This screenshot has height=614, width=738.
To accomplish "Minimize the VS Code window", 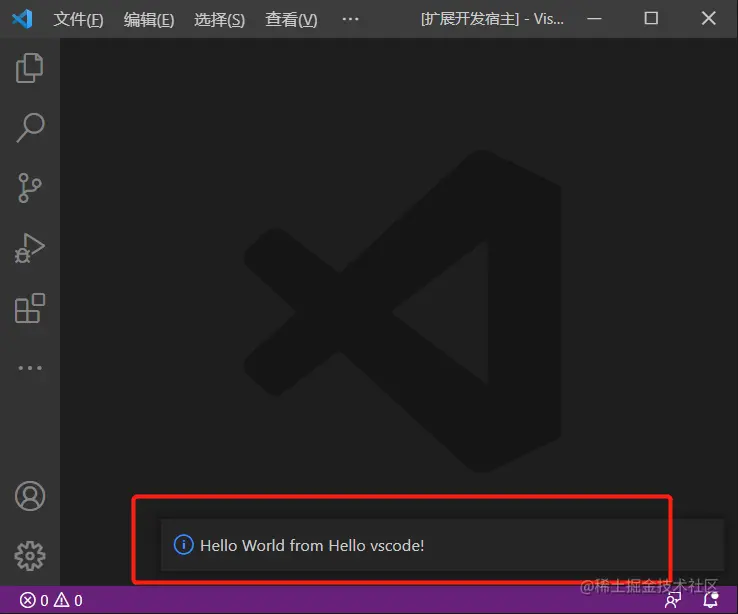I will point(594,19).
